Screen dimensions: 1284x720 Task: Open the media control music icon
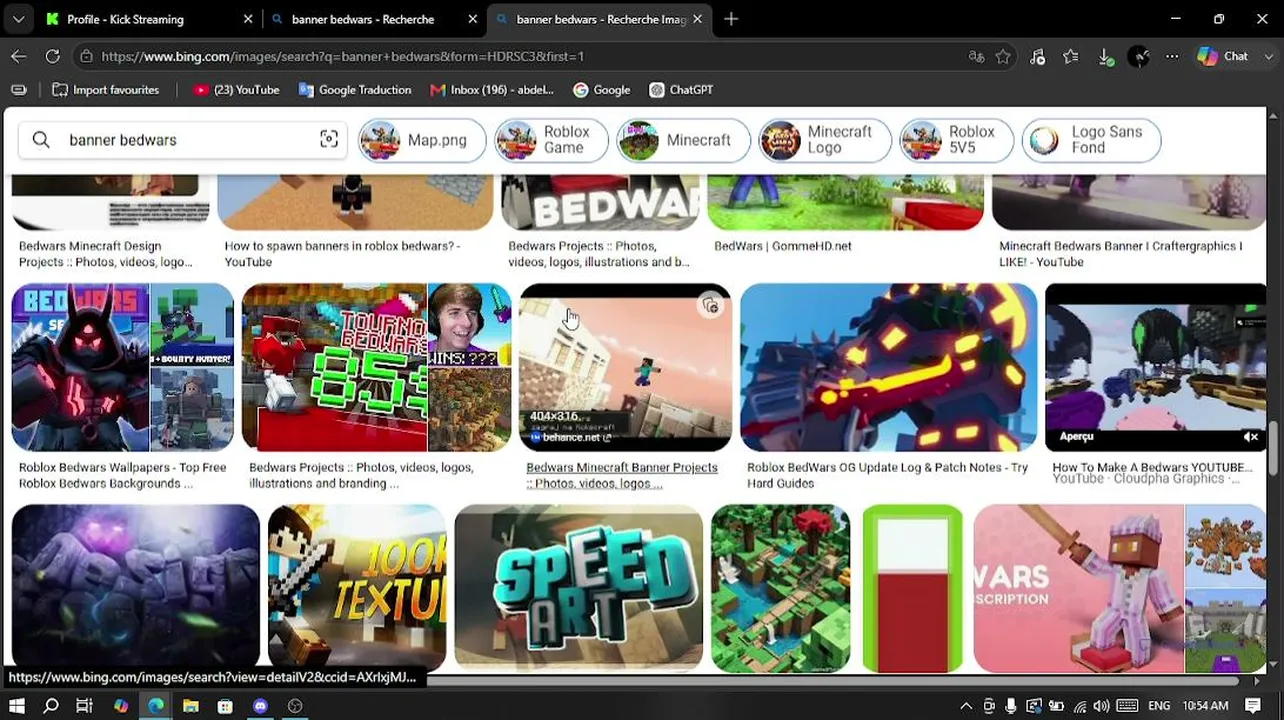point(1037,57)
